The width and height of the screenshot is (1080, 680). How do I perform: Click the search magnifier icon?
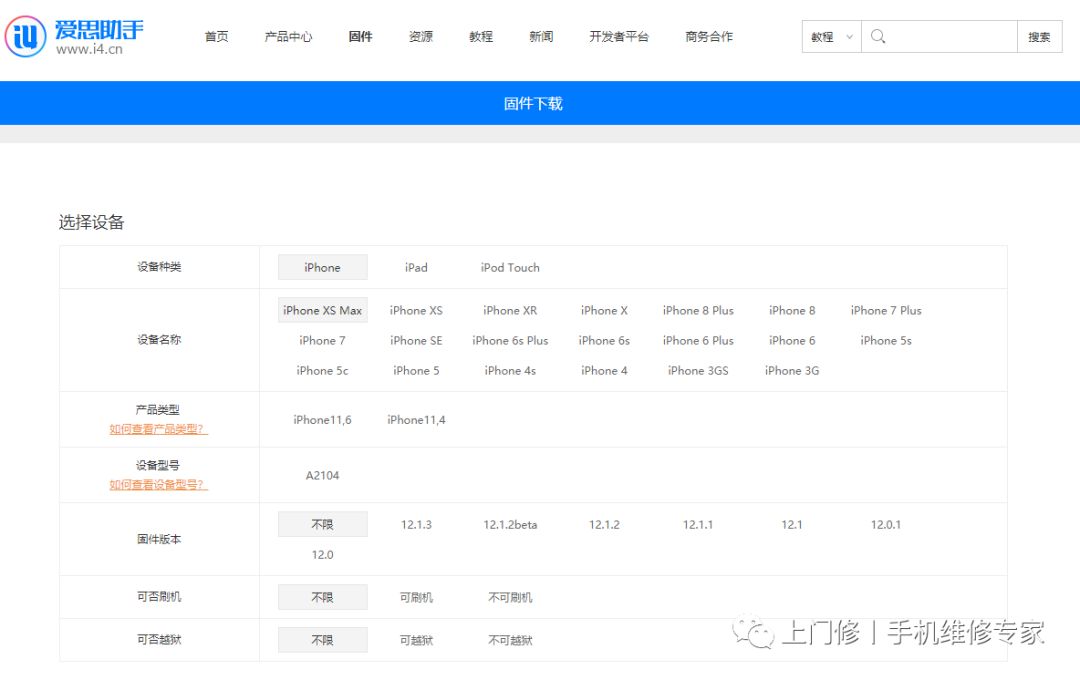click(878, 37)
